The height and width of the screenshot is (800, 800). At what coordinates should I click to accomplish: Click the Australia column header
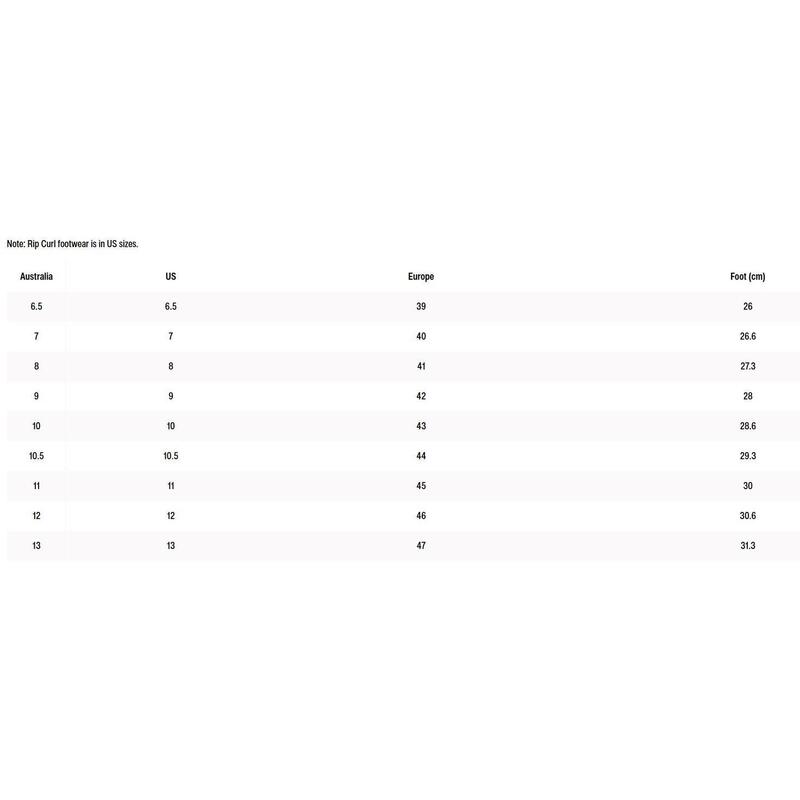click(x=36, y=277)
